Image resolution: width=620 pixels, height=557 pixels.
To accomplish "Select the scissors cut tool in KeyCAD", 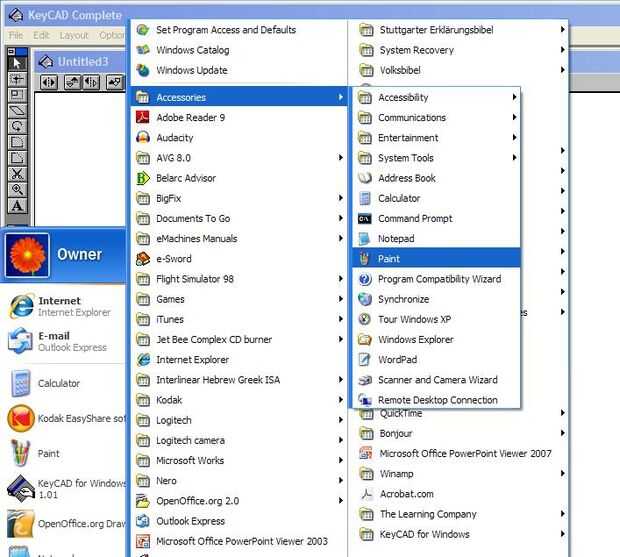I will pyautogui.click(x=17, y=174).
